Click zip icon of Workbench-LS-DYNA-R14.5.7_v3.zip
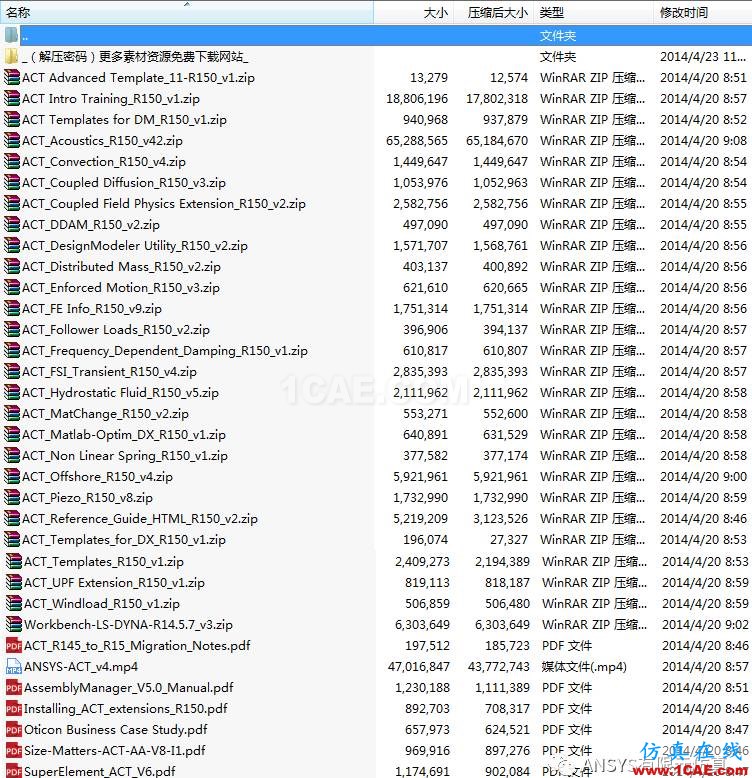 click(x=14, y=624)
